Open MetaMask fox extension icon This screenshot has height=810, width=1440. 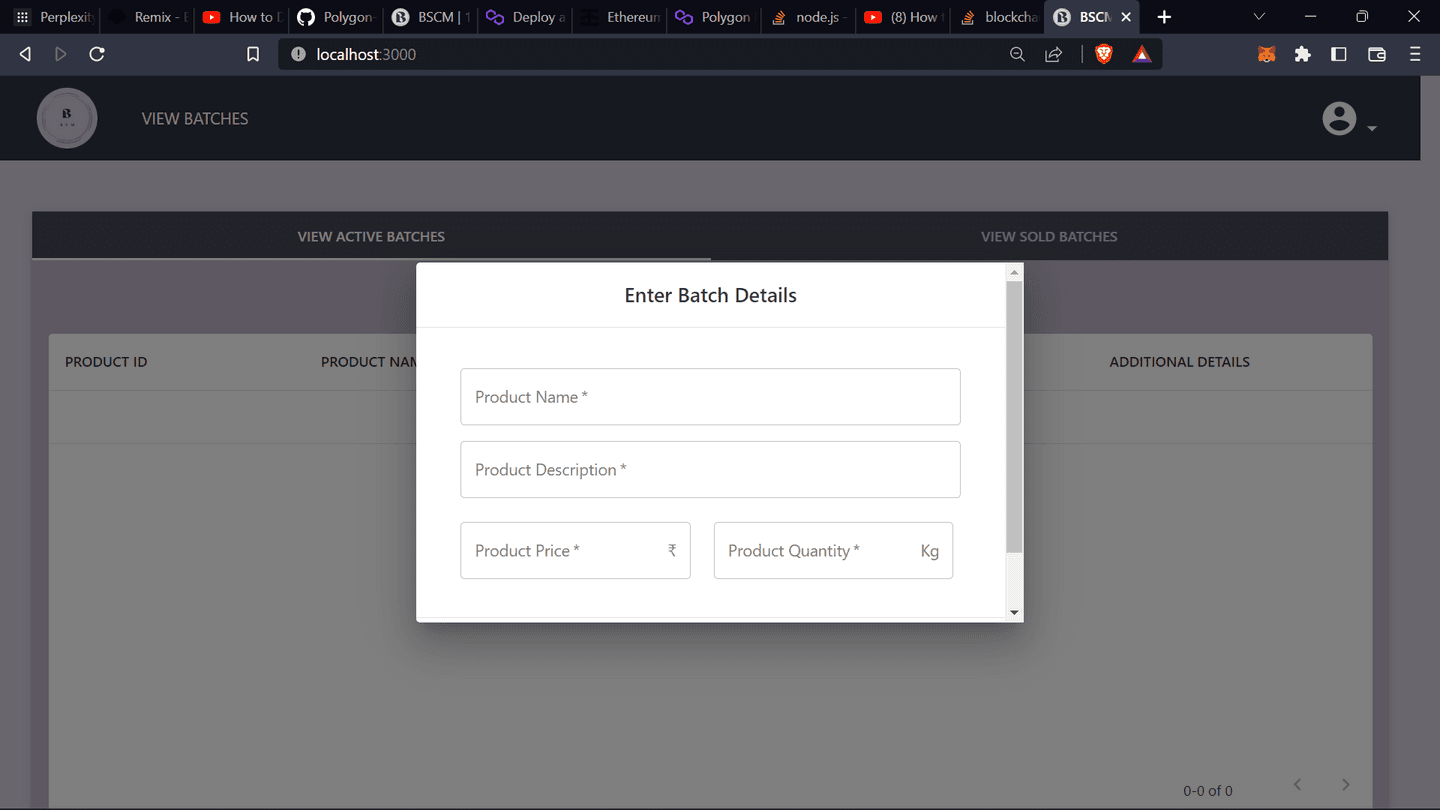[x=1266, y=54]
